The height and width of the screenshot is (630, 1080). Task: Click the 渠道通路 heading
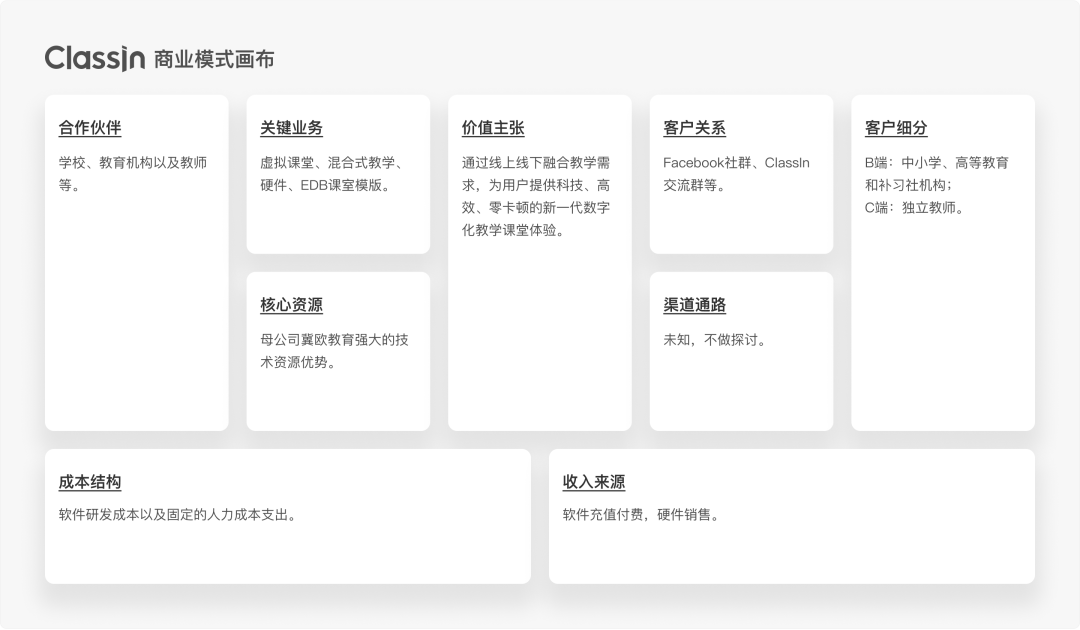[694, 305]
